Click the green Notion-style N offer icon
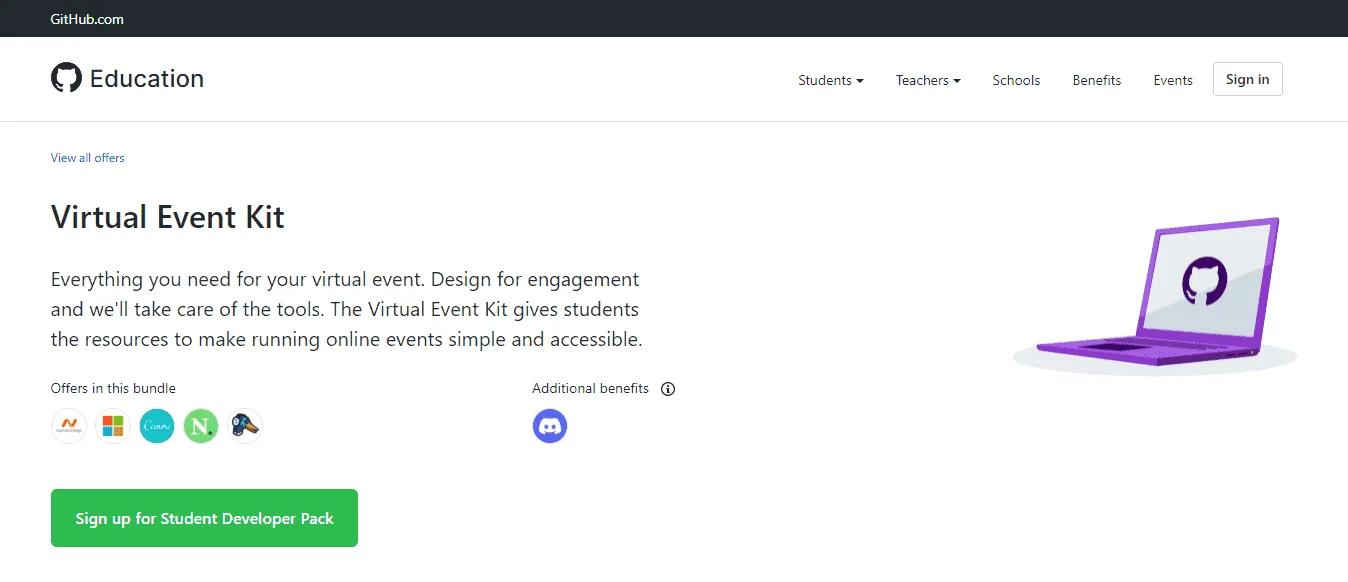 [x=201, y=427]
